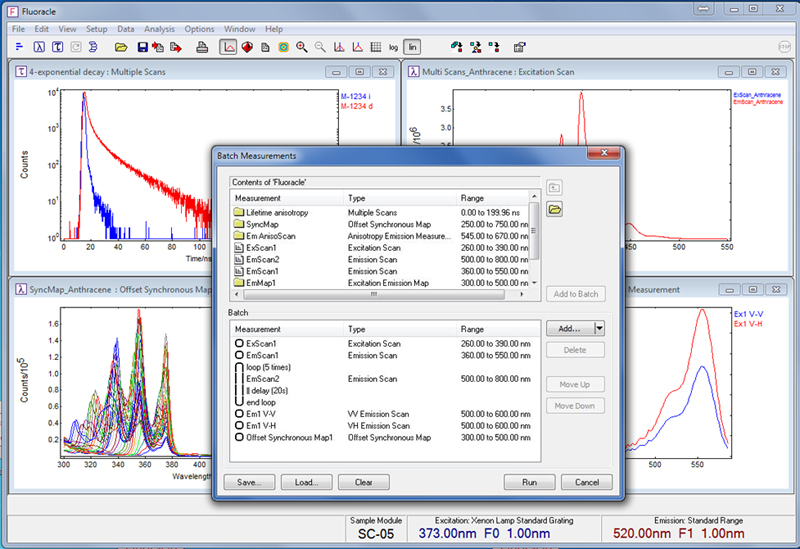
Task: Click the grid display toolbar icon
Action: click(x=375, y=47)
